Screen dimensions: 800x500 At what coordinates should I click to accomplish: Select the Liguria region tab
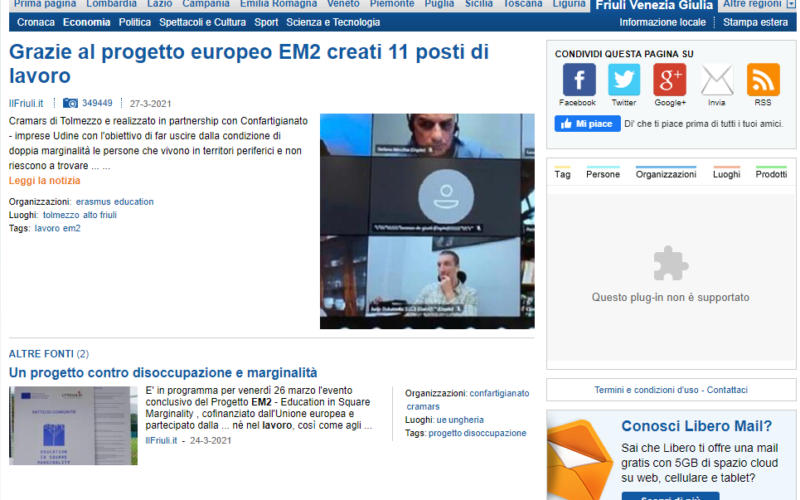pos(569,4)
